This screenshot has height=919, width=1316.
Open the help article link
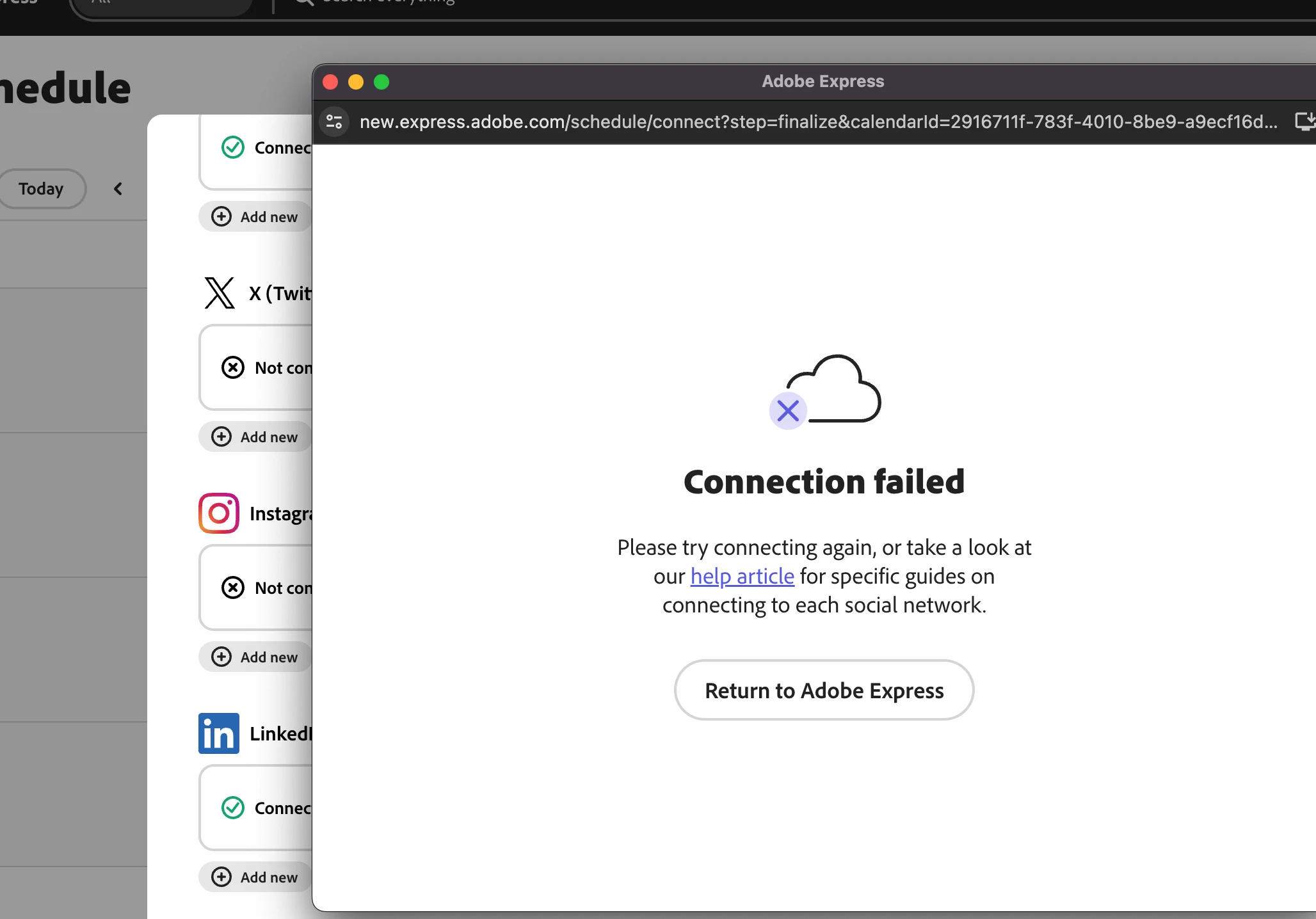[x=742, y=576]
